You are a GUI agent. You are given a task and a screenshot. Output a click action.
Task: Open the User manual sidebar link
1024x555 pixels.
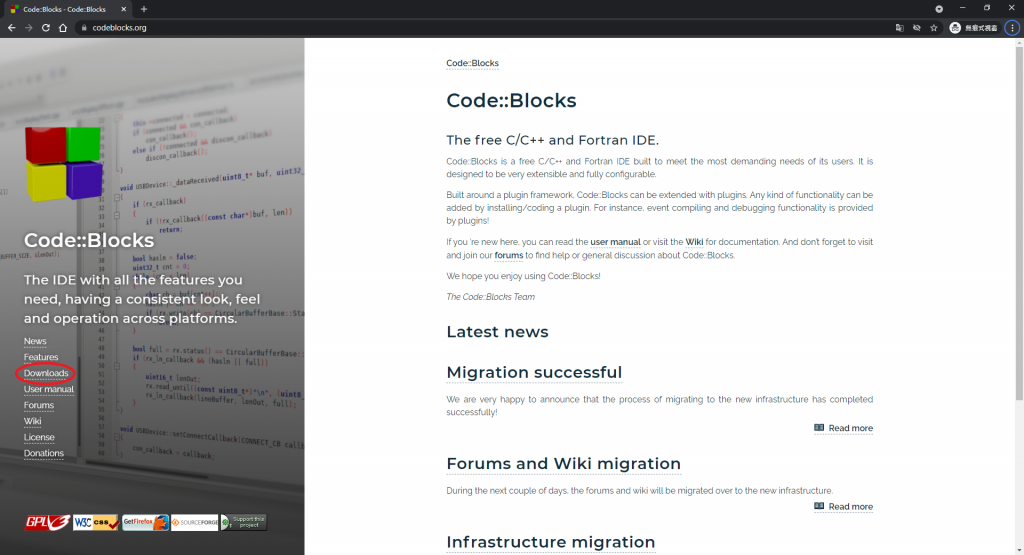[x=49, y=389]
